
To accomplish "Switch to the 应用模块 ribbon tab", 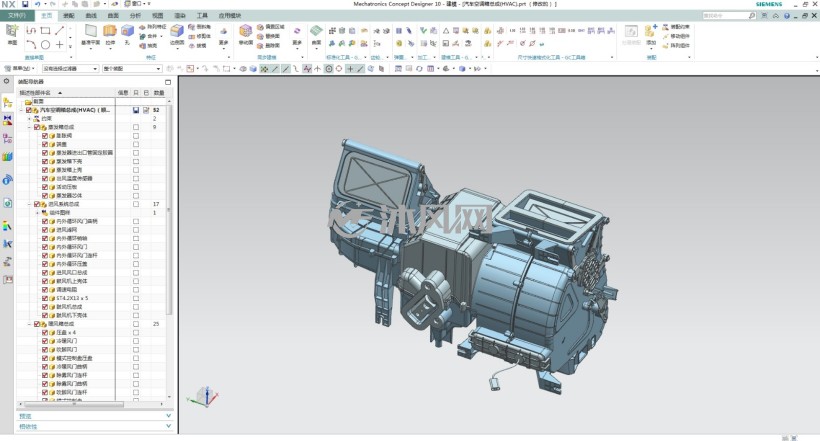I will click(x=230, y=16).
